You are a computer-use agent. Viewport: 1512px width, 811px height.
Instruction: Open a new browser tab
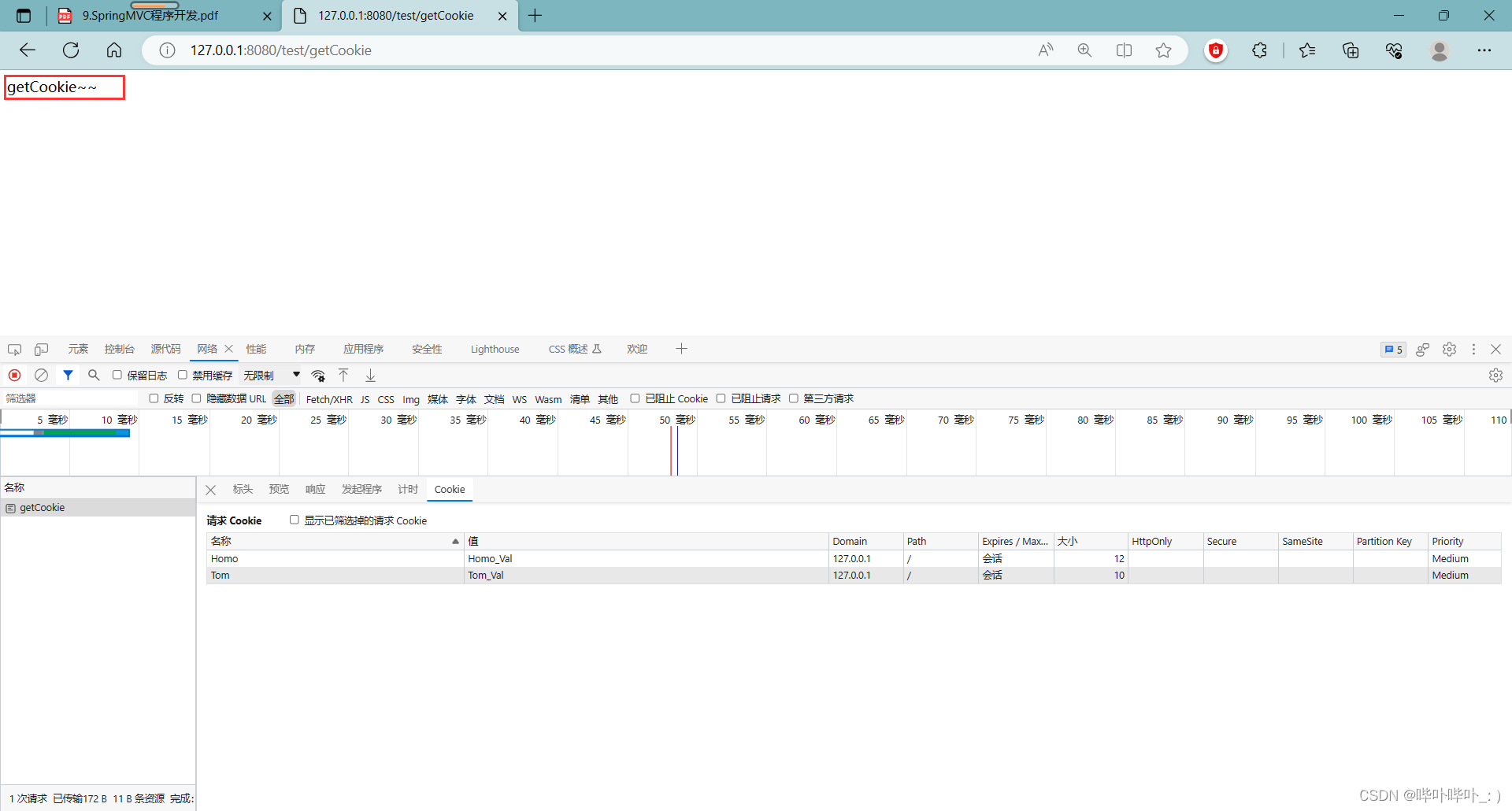click(x=535, y=16)
